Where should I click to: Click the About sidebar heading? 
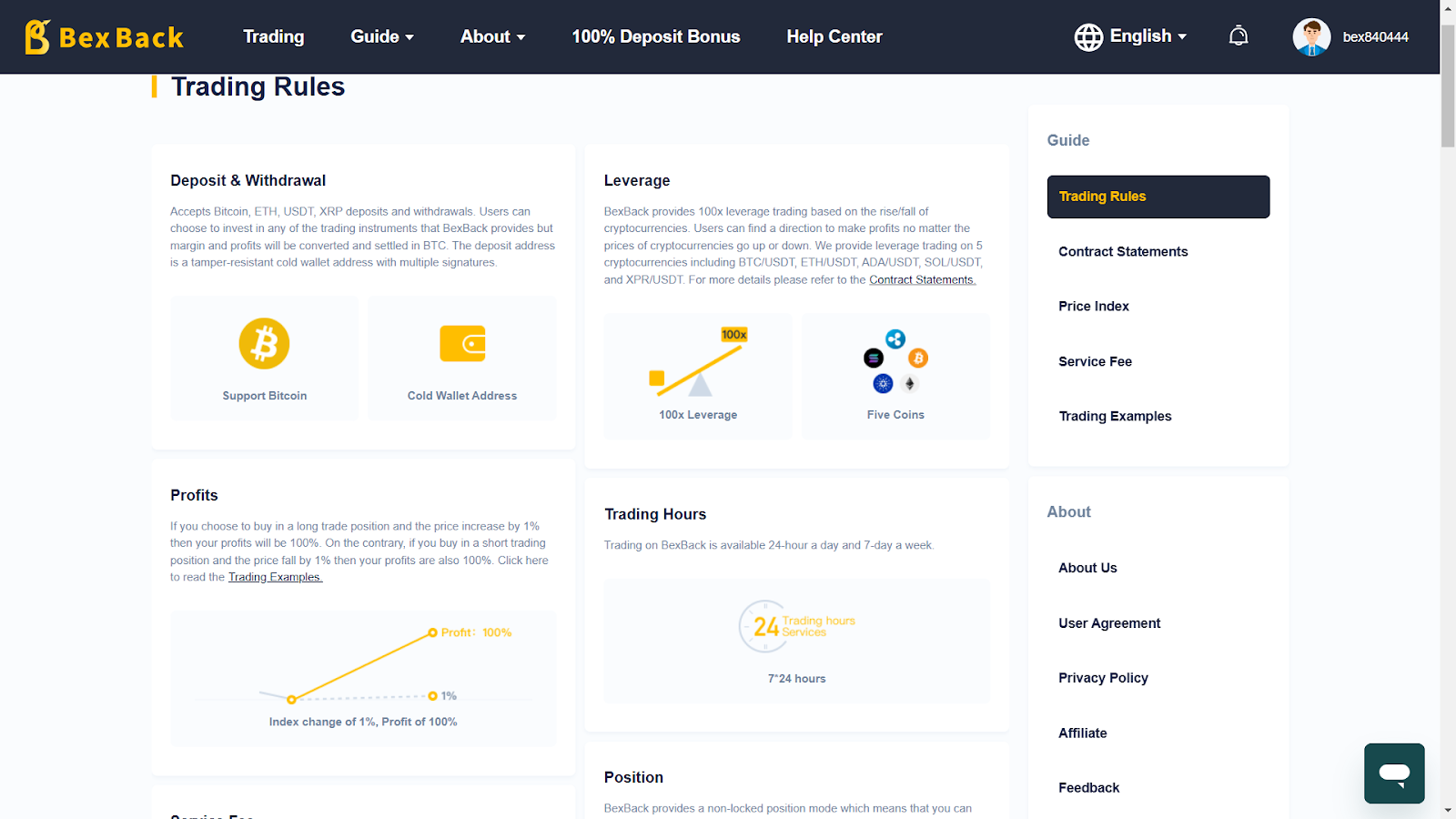pyautogui.click(x=1068, y=511)
